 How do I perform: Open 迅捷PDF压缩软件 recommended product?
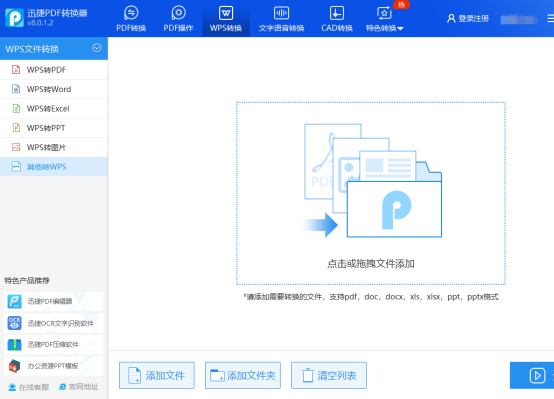pyautogui.click(x=53, y=345)
